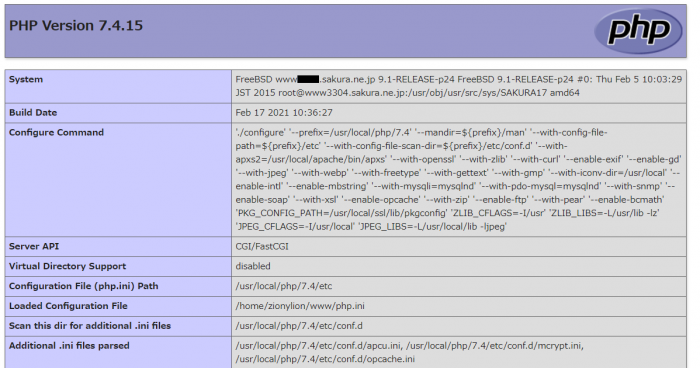Click the PHP logo in the header
Image resolution: width=700 pixels, height=368 pixels.
click(638, 31)
